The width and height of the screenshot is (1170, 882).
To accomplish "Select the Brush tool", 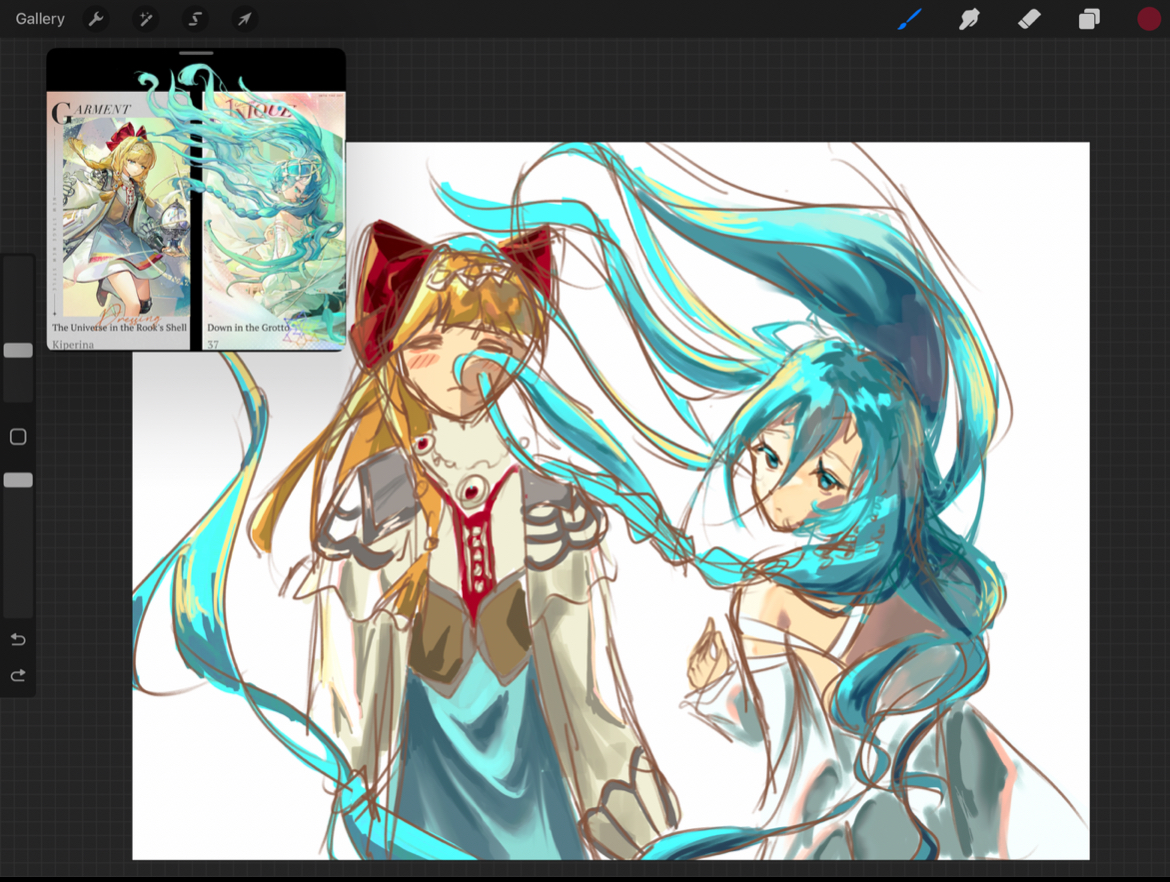I will coord(909,19).
